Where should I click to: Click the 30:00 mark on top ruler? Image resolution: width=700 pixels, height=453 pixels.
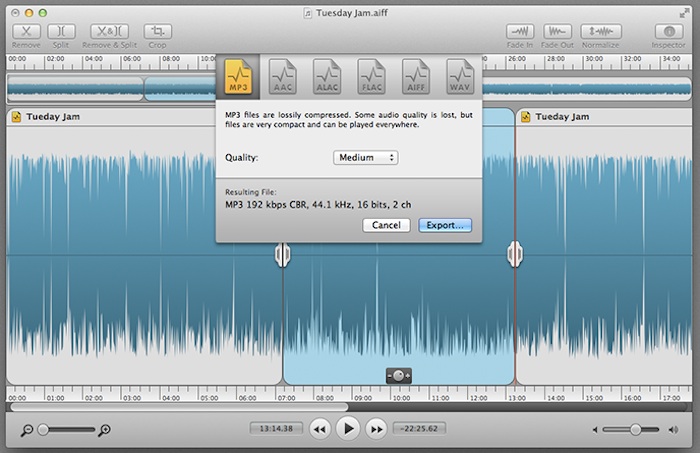point(594,59)
